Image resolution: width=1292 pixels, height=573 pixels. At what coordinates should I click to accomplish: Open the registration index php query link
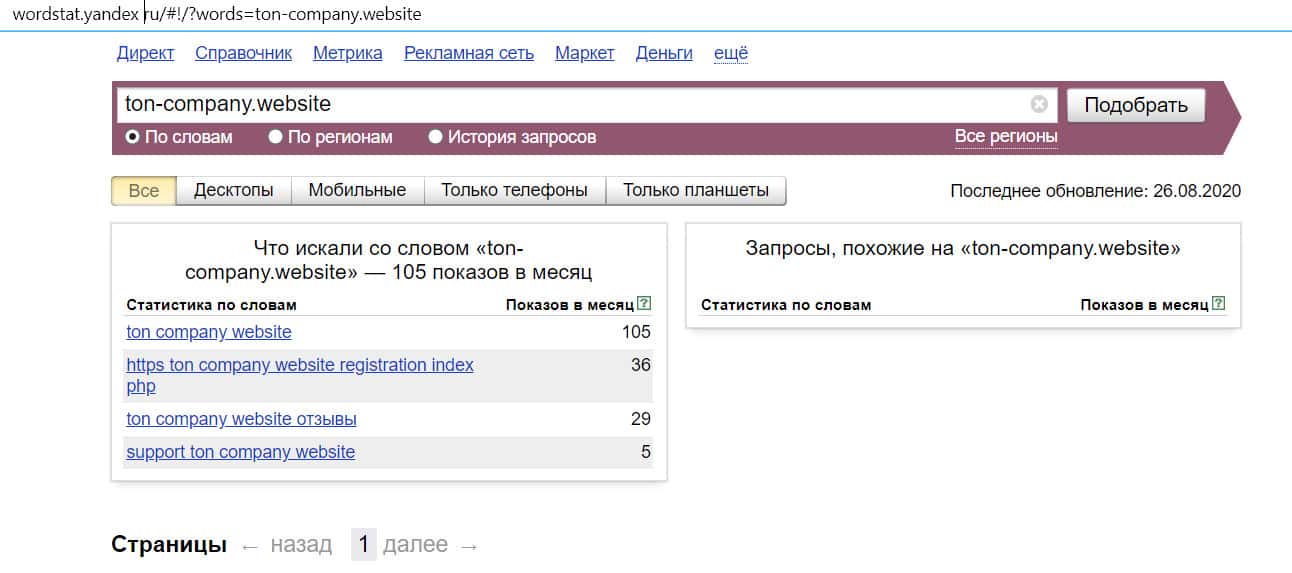[x=299, y=366]
